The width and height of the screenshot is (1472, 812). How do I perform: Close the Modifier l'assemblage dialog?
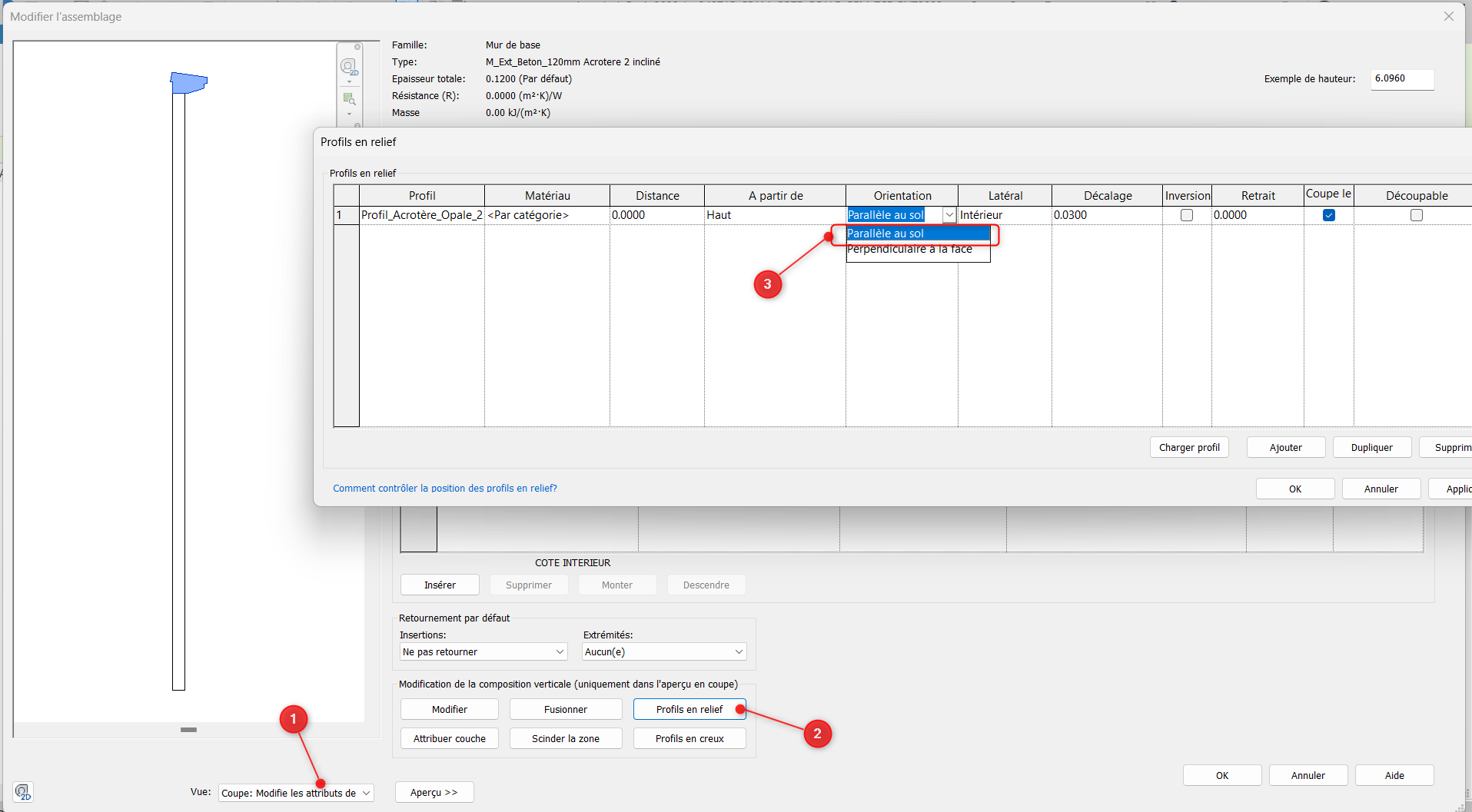click(1448, 16)
